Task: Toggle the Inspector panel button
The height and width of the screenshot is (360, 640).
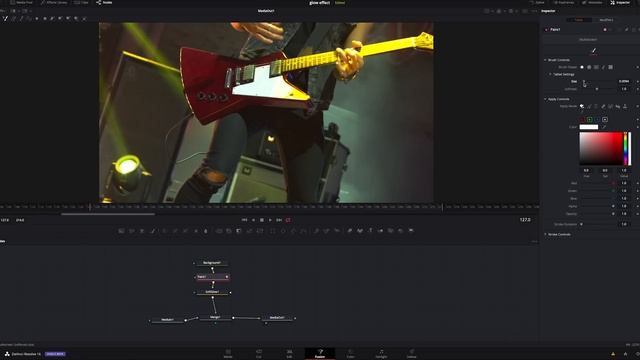Action: [x=620, y=2]
